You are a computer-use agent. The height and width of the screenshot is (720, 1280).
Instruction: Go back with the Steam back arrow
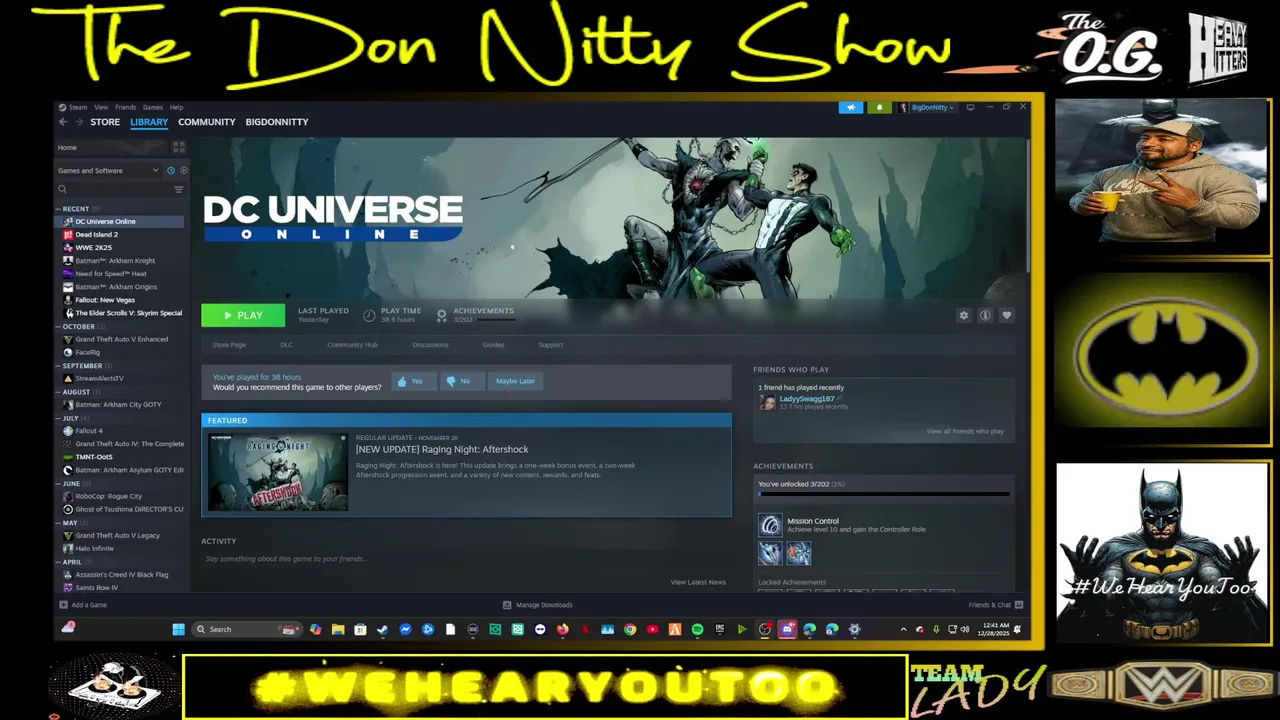[x=63, y=122]
